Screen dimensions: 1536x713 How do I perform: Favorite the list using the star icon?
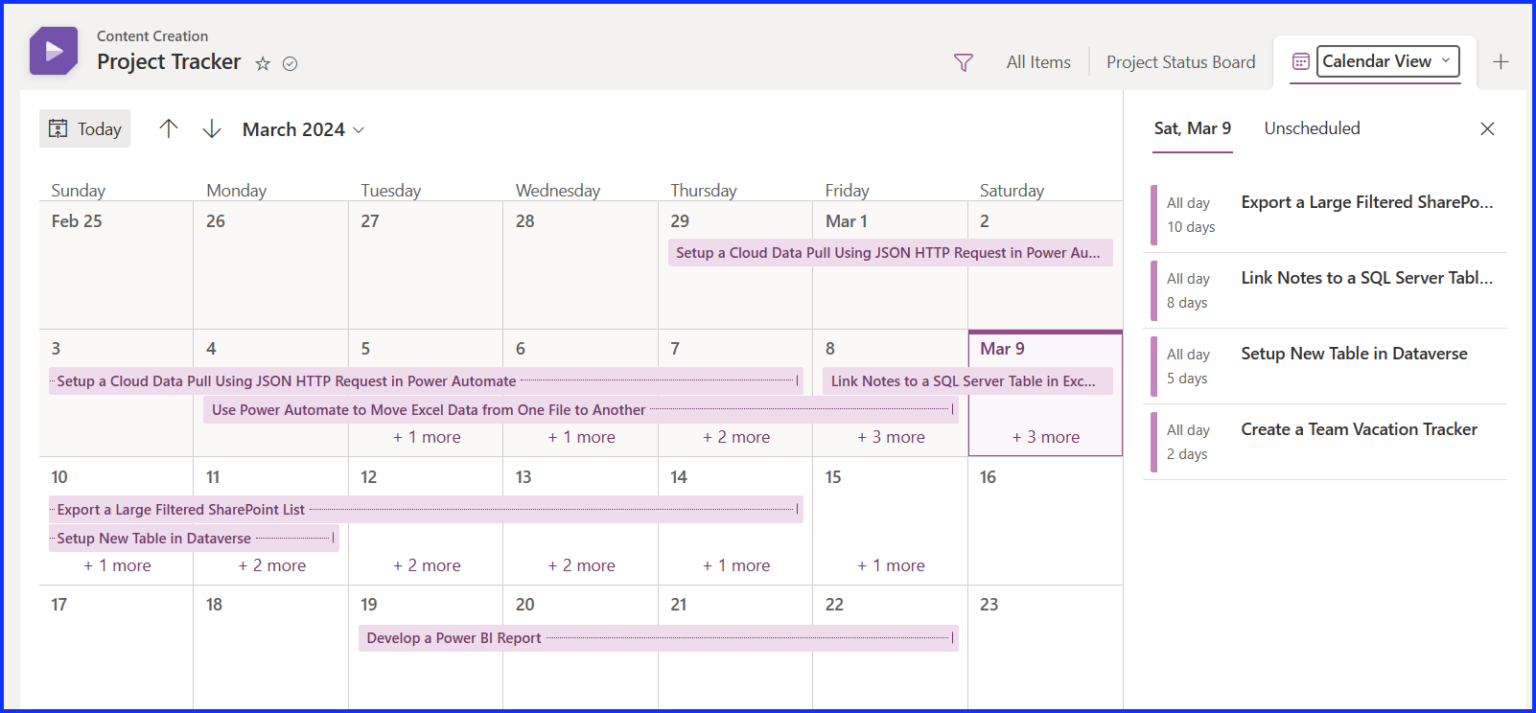click(262, 63)
